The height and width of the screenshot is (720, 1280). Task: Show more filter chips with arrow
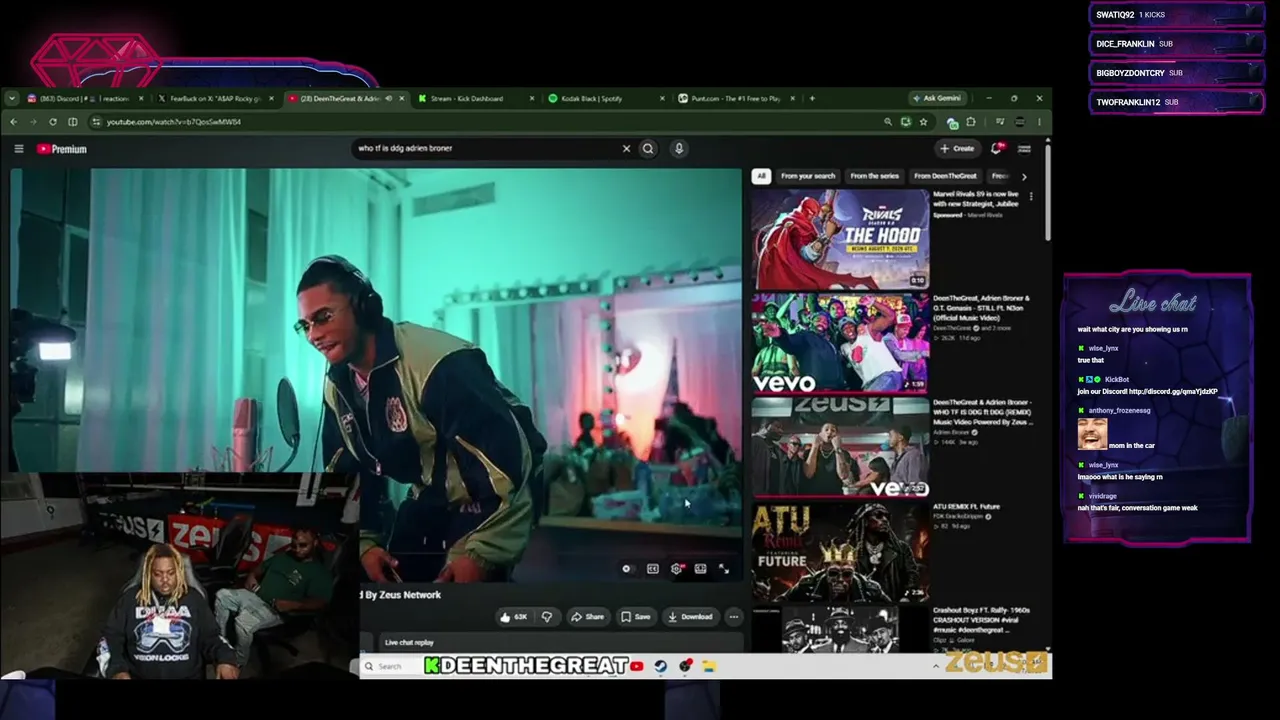tap(1024, 176)
